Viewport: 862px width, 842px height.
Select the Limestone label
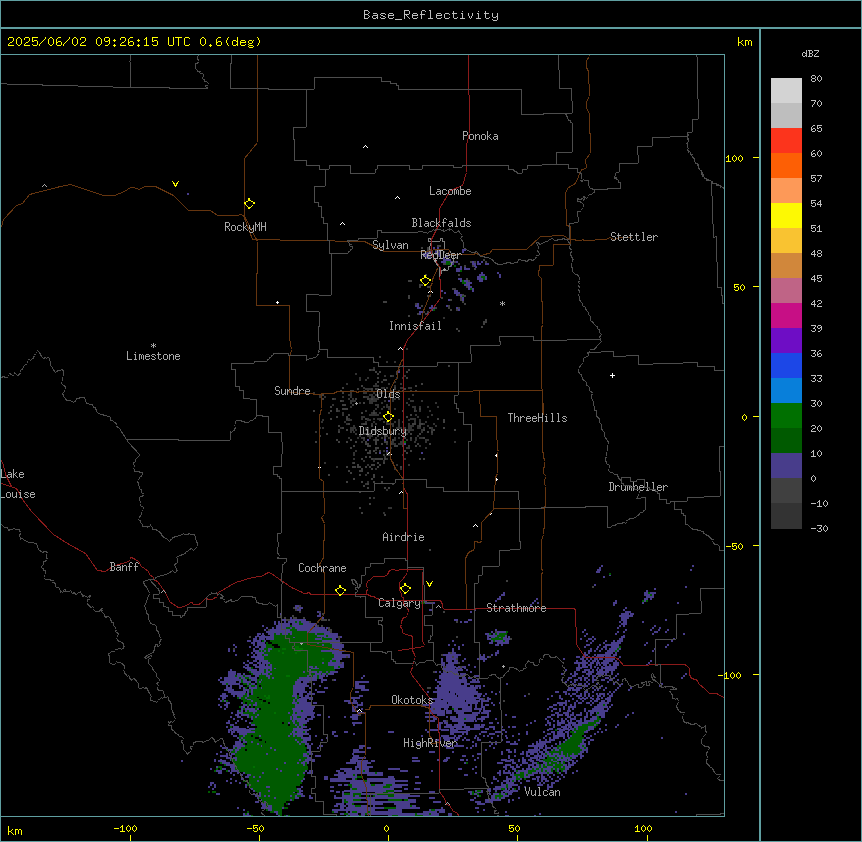pyautogui.click(x=153, y=356)
